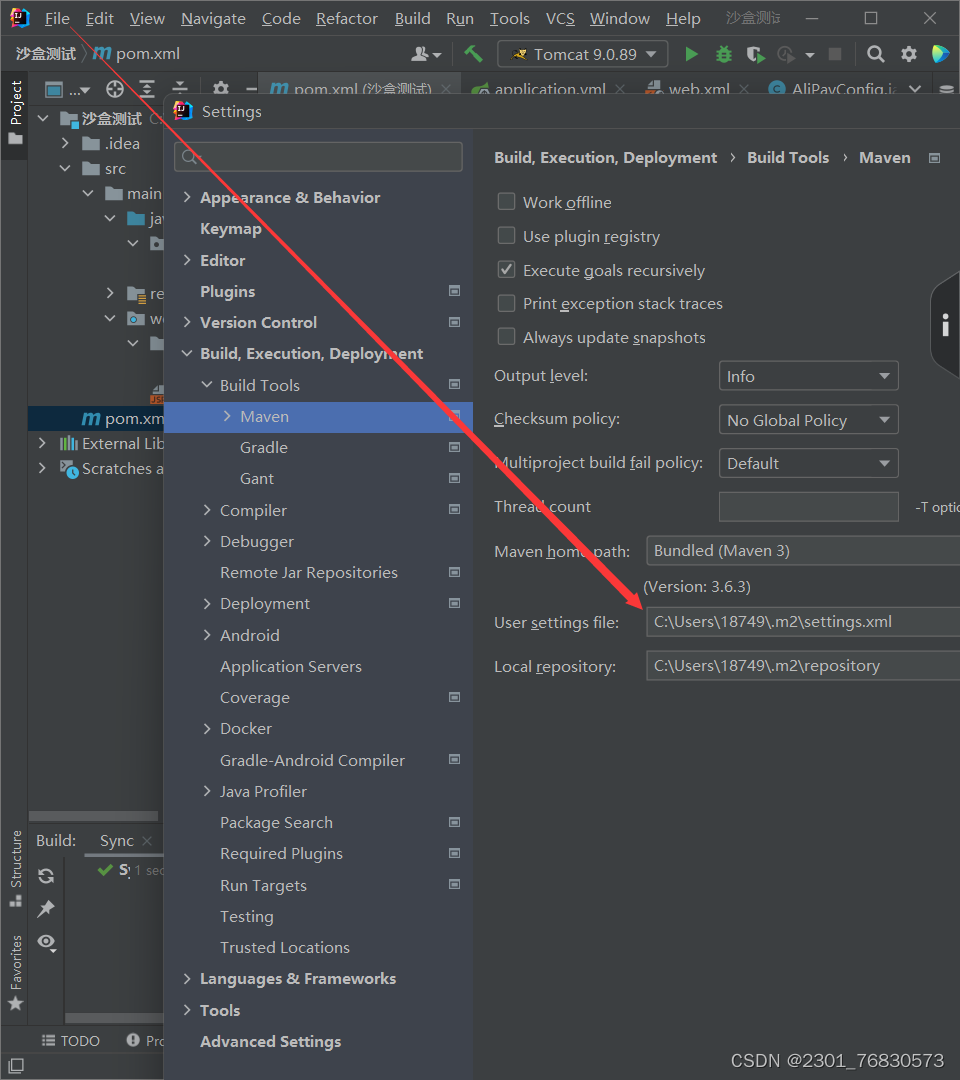This screenshot has width=960, height=1080.
Task: Select Gant under Build Tools
Action: tap(257, 479)
